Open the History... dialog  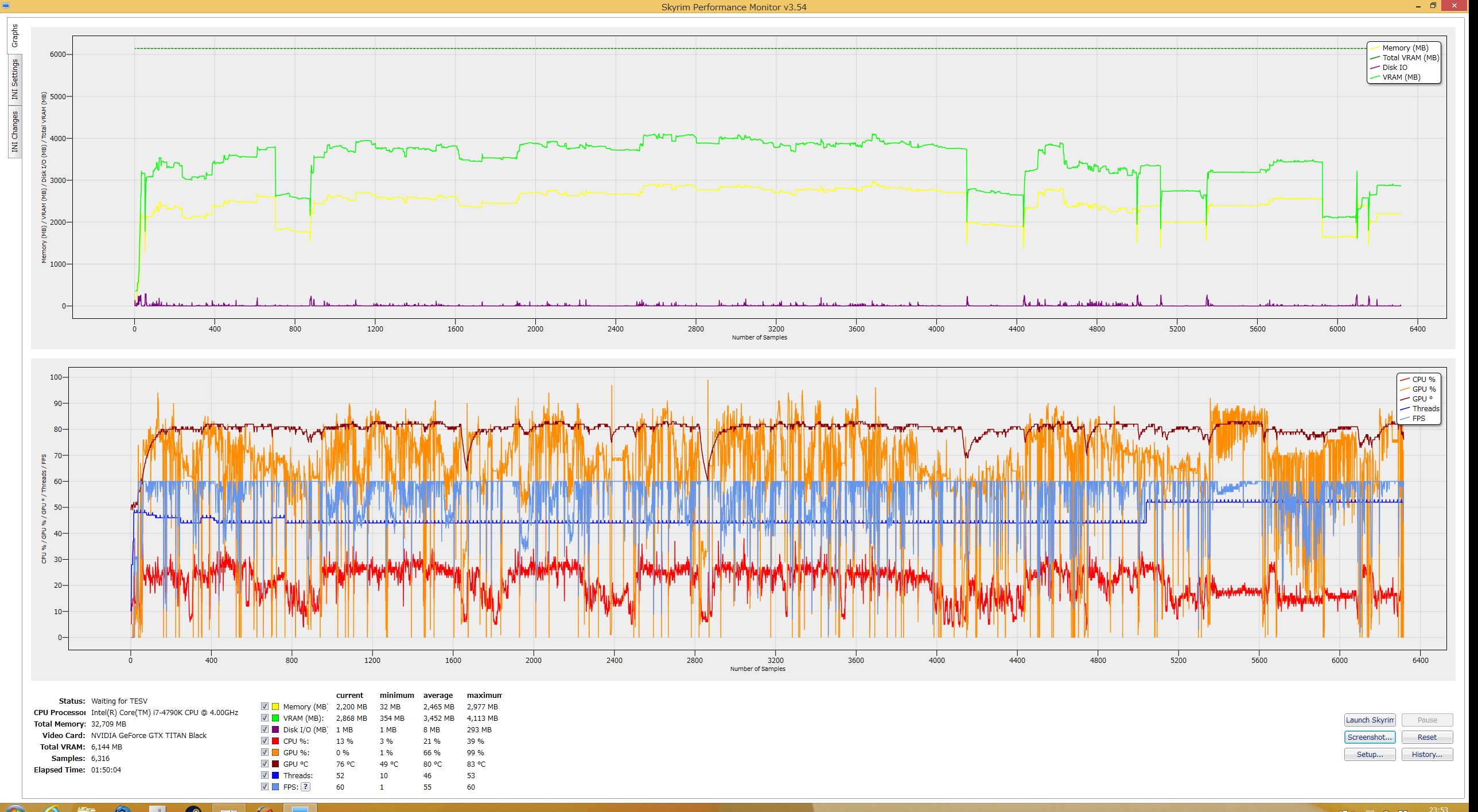coord(1427,754)
